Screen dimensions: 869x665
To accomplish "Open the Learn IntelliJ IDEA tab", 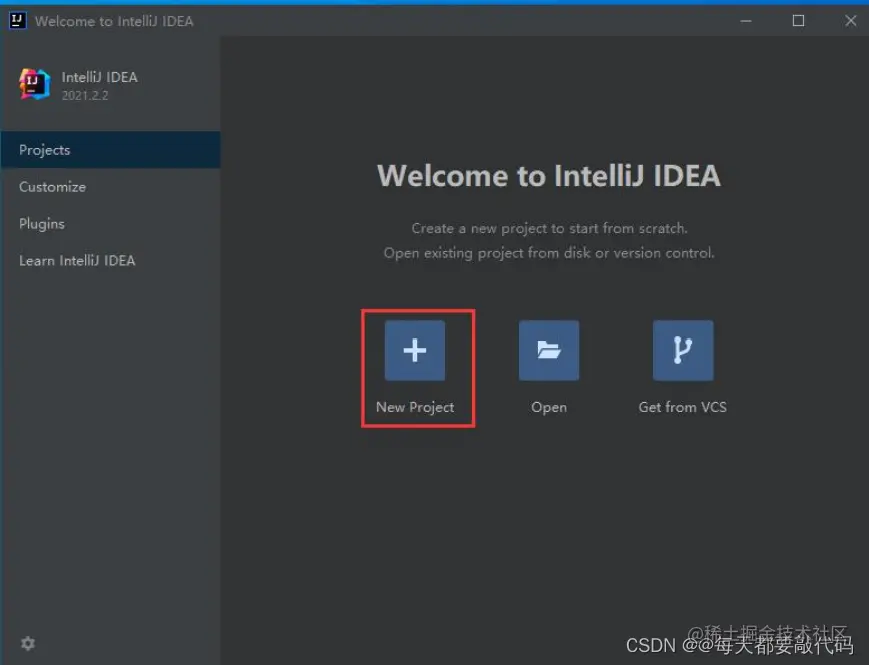I will (110, 260).
